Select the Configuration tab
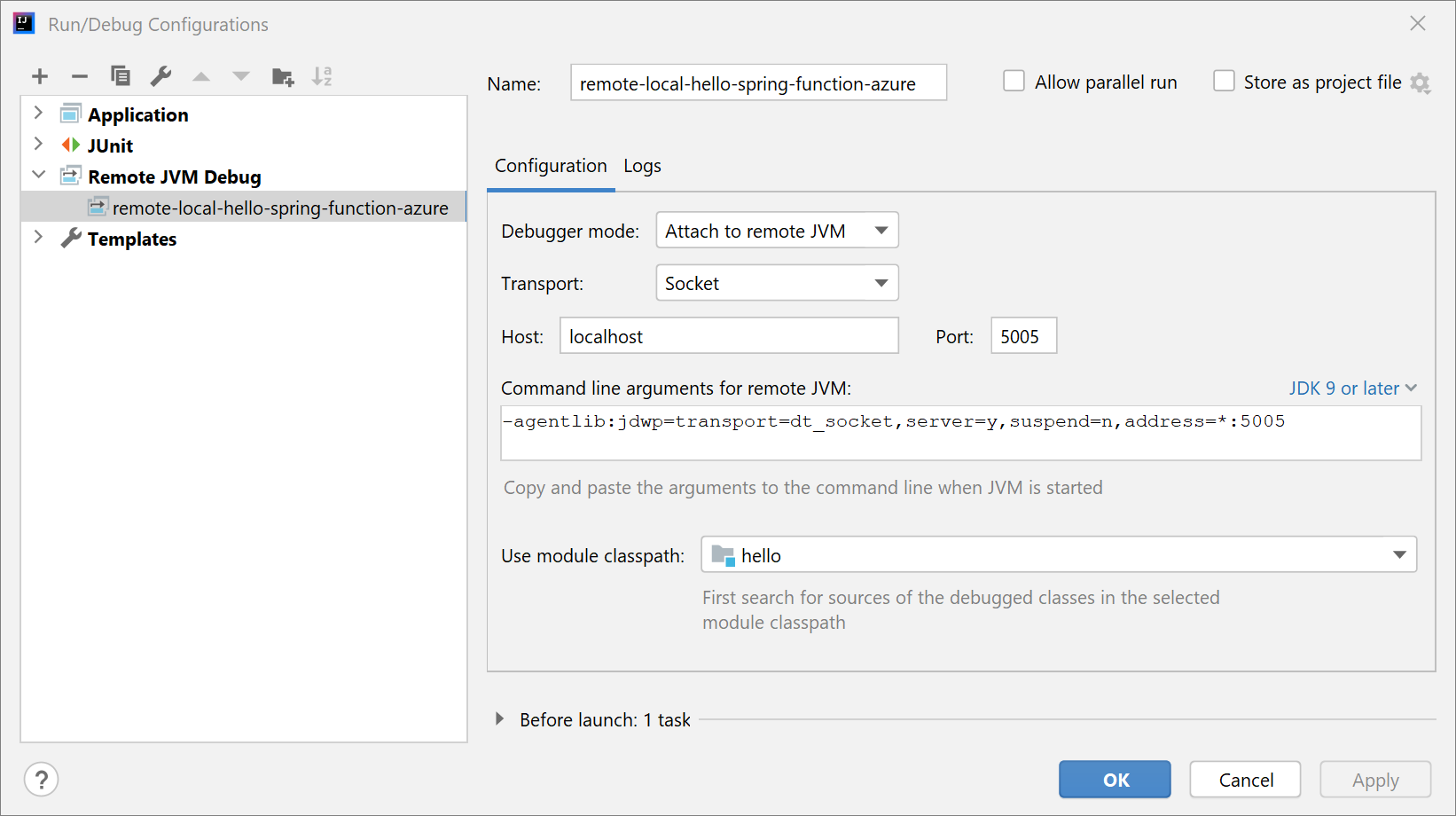The width and height of the screenshot is (1456, 816). [x=550, y=166]
